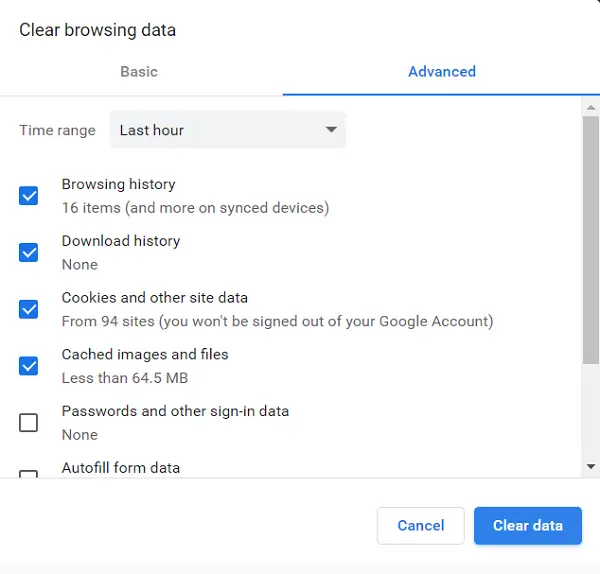Screen dimensions: 600x574
Task: Uncheck the Download history checkbox
Action: coord(28,253)
